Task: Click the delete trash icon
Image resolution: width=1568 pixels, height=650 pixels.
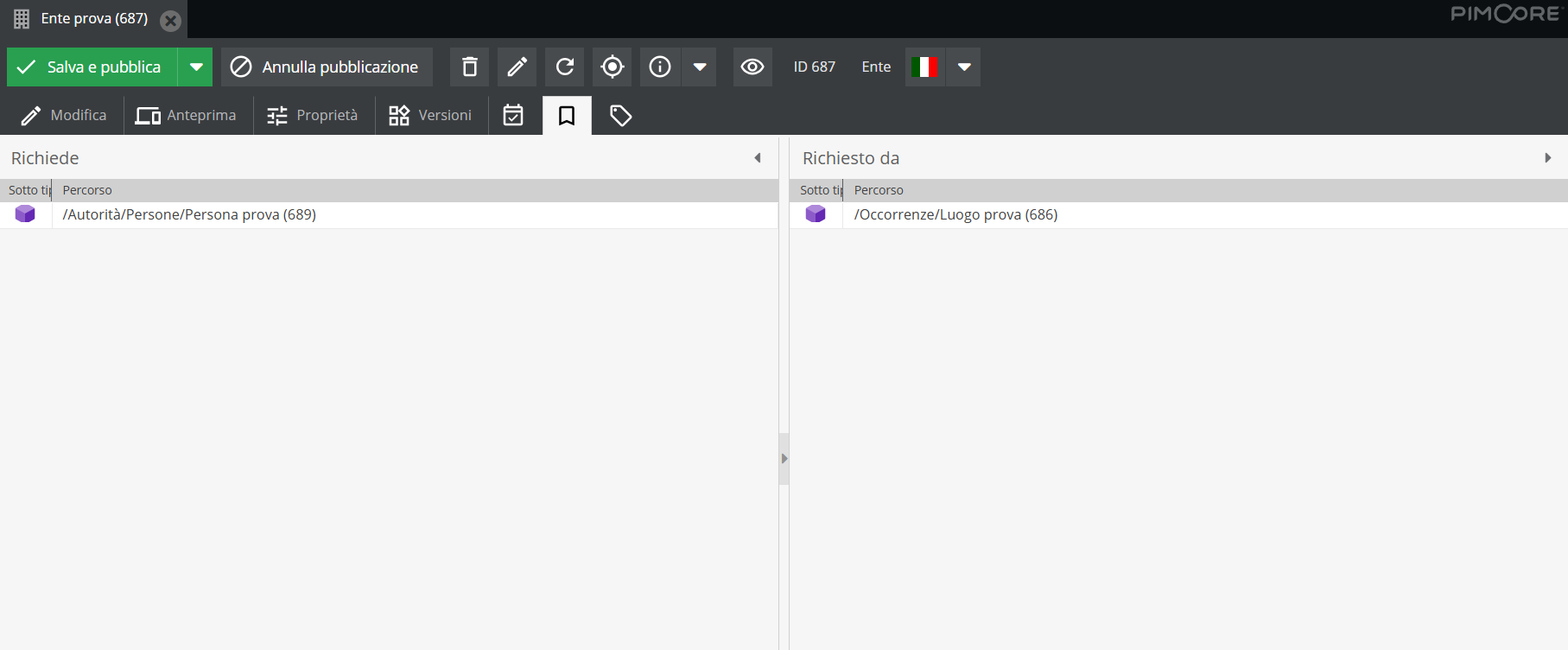Action: click(469, 67)
